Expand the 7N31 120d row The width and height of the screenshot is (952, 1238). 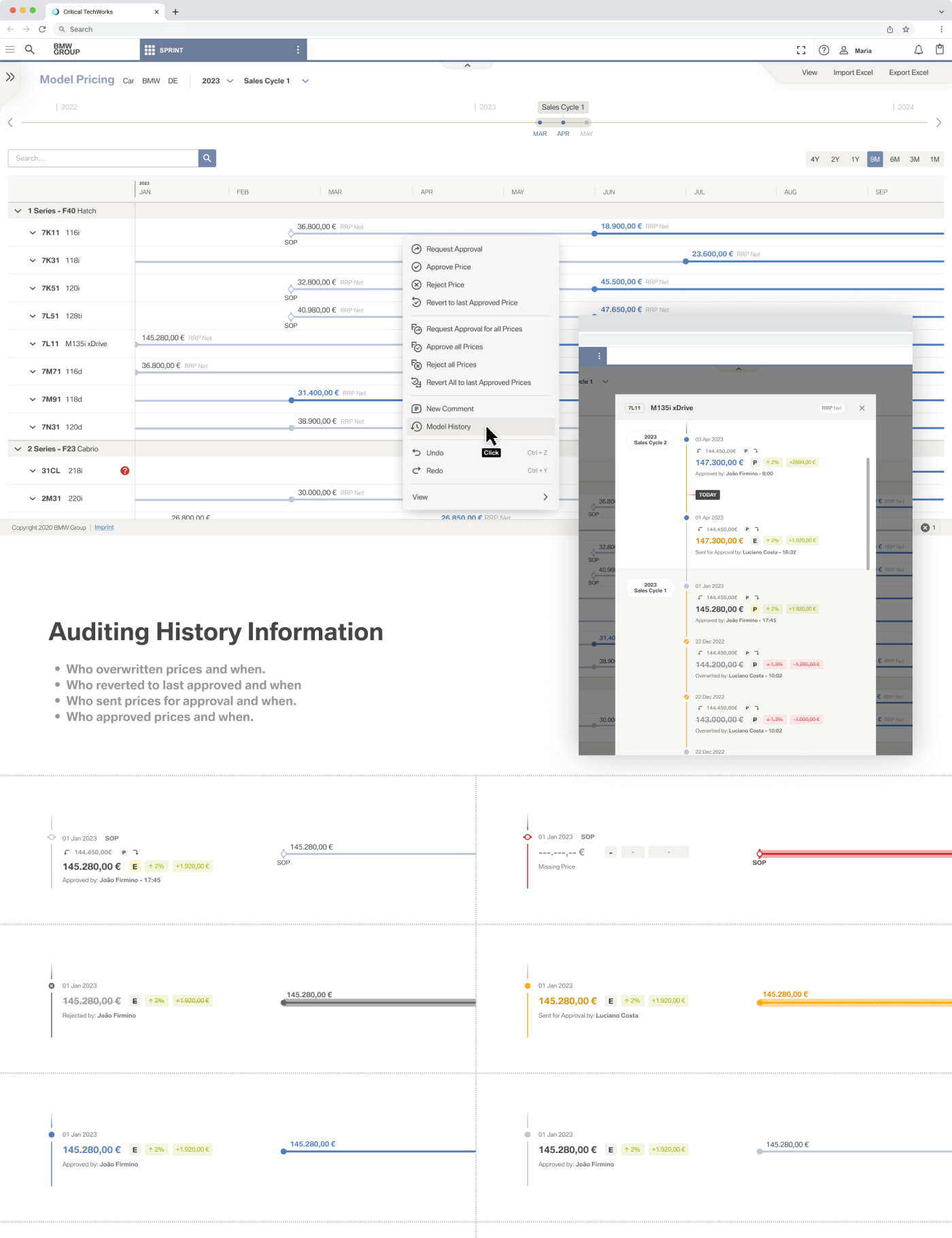[x=32, y=427]
